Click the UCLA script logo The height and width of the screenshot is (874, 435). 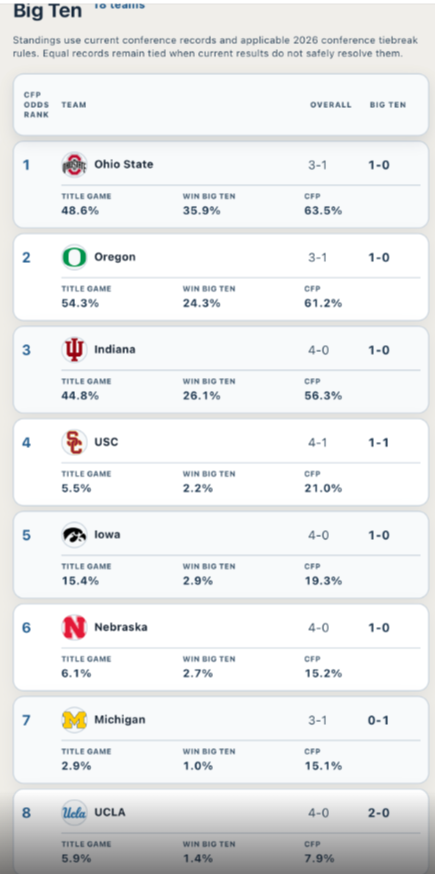74,813
